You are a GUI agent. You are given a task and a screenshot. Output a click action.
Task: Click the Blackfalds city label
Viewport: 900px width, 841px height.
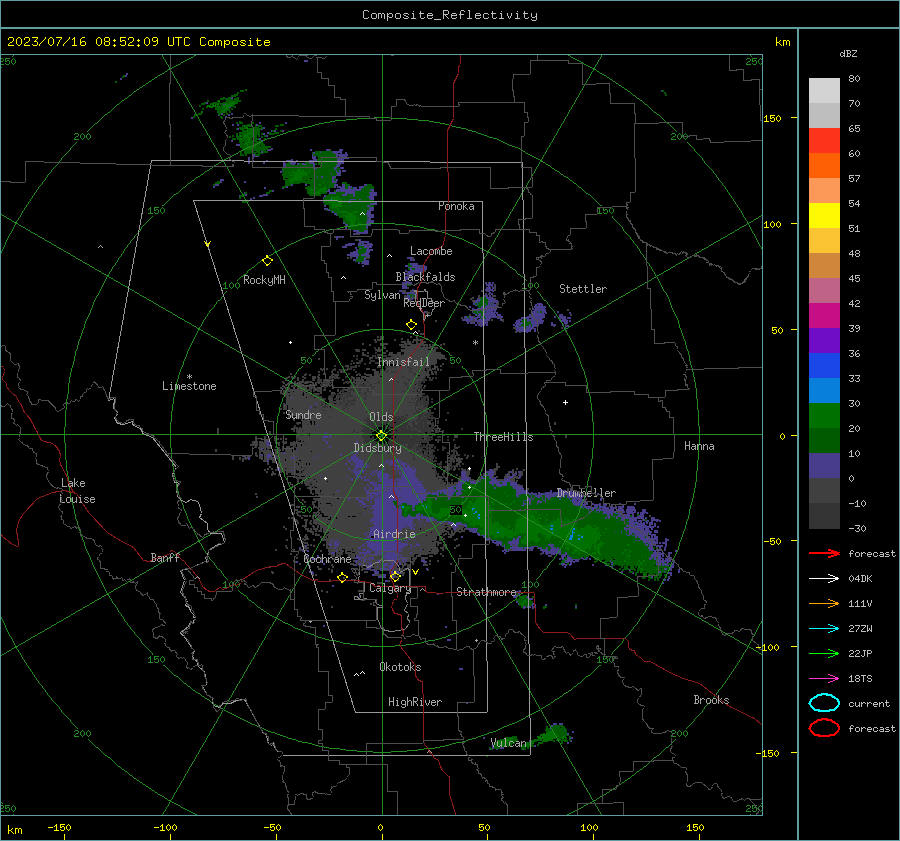pos(425,277)
